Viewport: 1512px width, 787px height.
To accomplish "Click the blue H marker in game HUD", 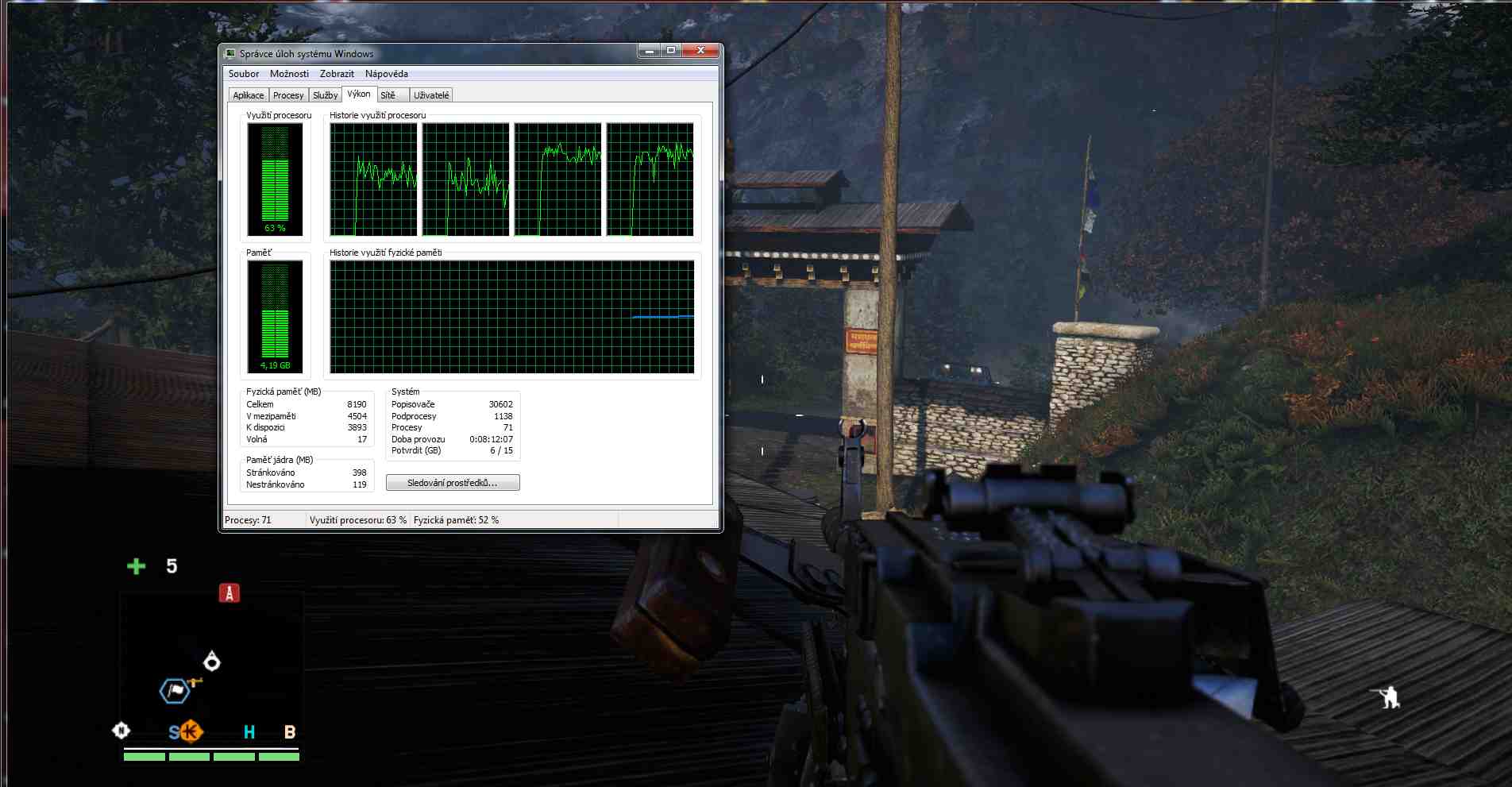I will [249, 732].
